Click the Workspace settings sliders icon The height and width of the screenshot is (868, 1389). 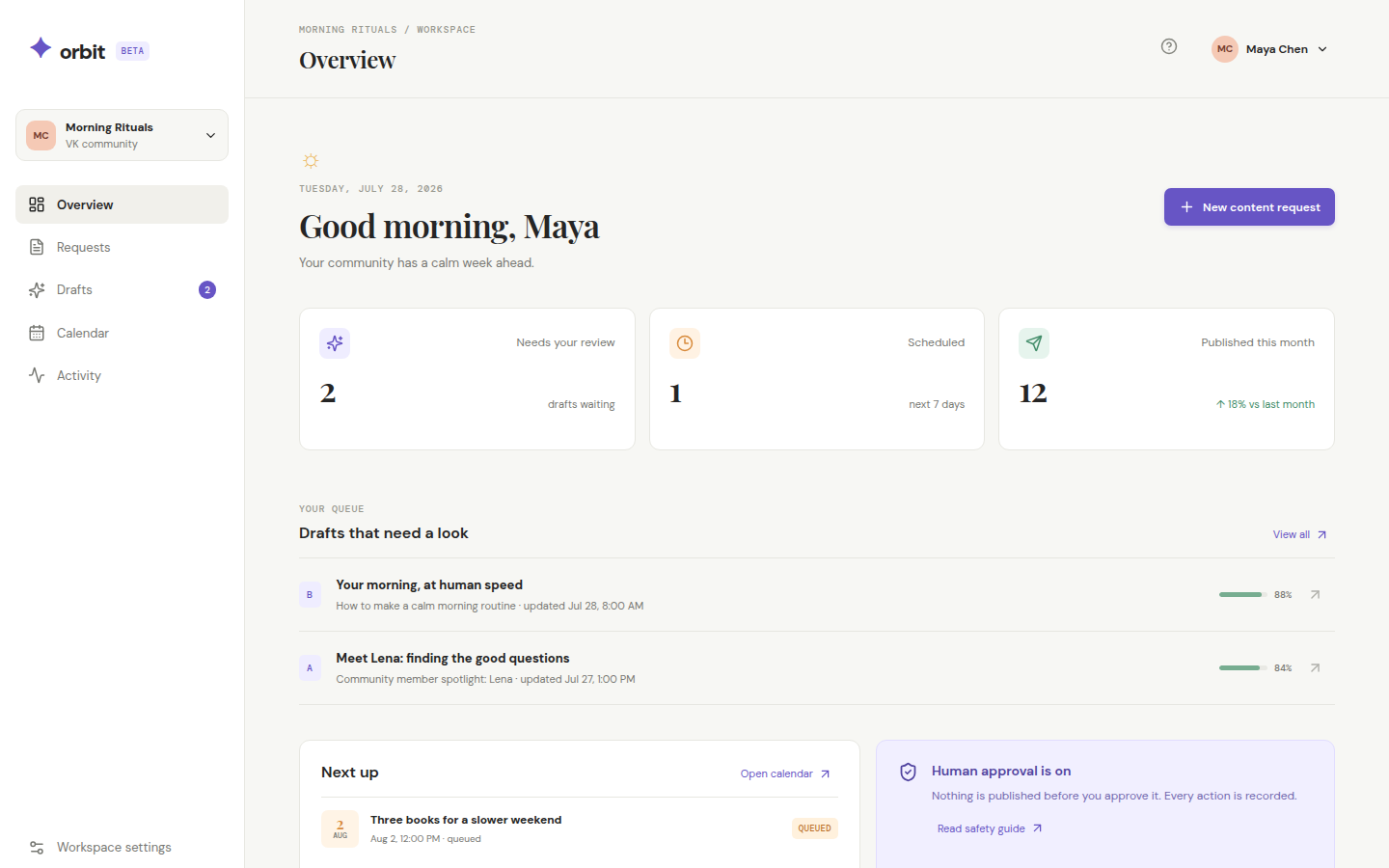(x=37, y=847)
